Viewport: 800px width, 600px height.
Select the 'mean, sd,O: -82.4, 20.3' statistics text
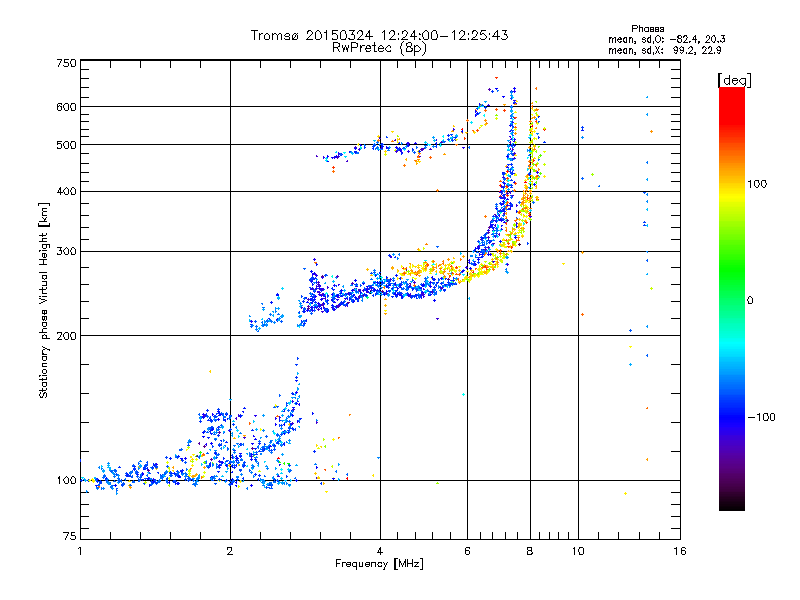pos(666,39)
